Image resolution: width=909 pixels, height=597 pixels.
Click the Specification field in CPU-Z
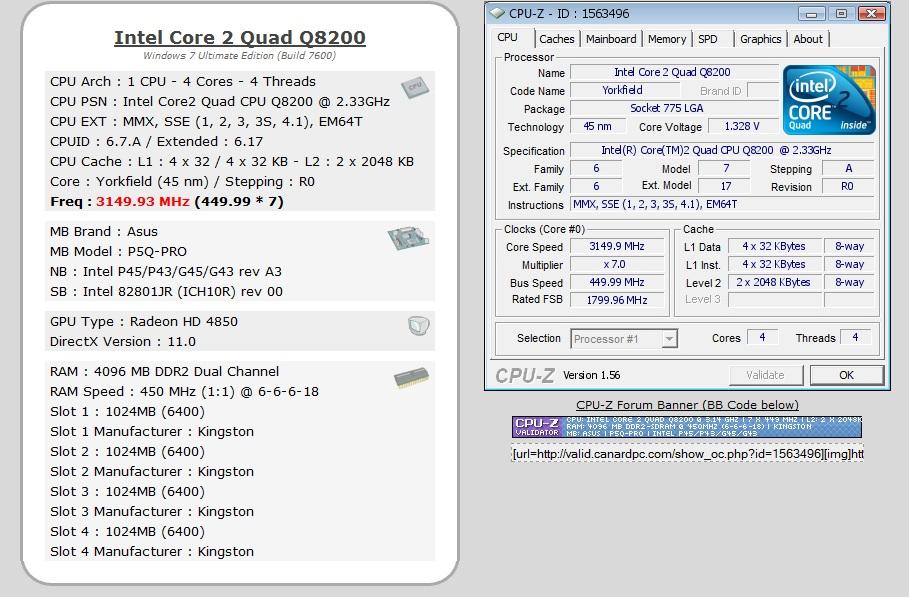(x=722, y=150)
